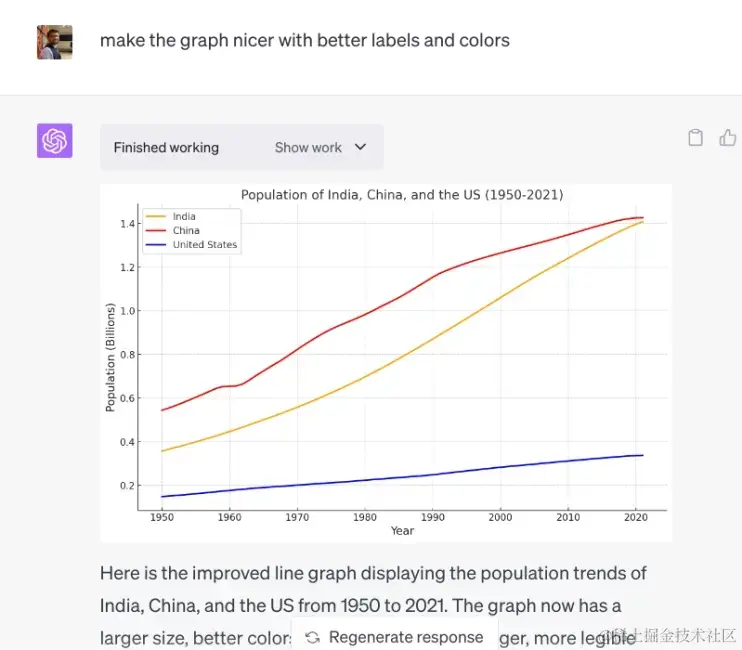Click the yellow India legend line

pyautogui.click(x=157, y=216)
